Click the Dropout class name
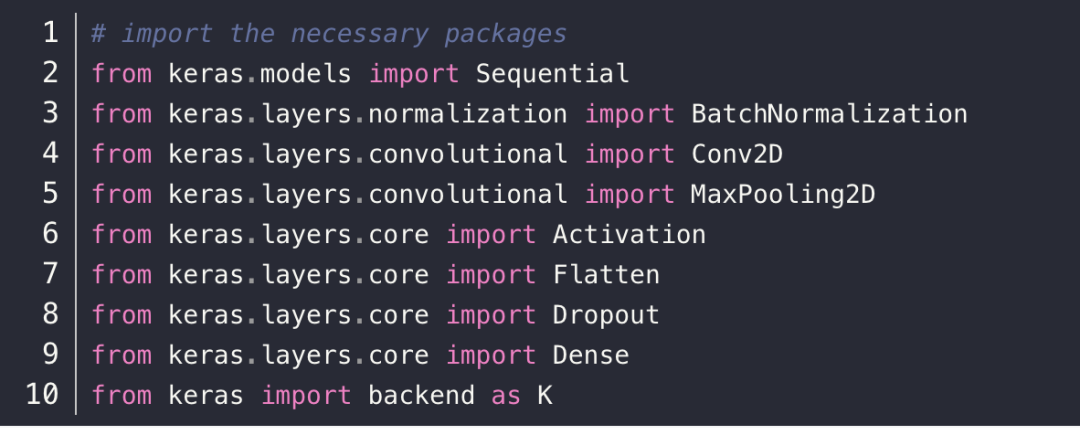The width and height of the screenshot is (1080, 435). click(x=606, y=314)
